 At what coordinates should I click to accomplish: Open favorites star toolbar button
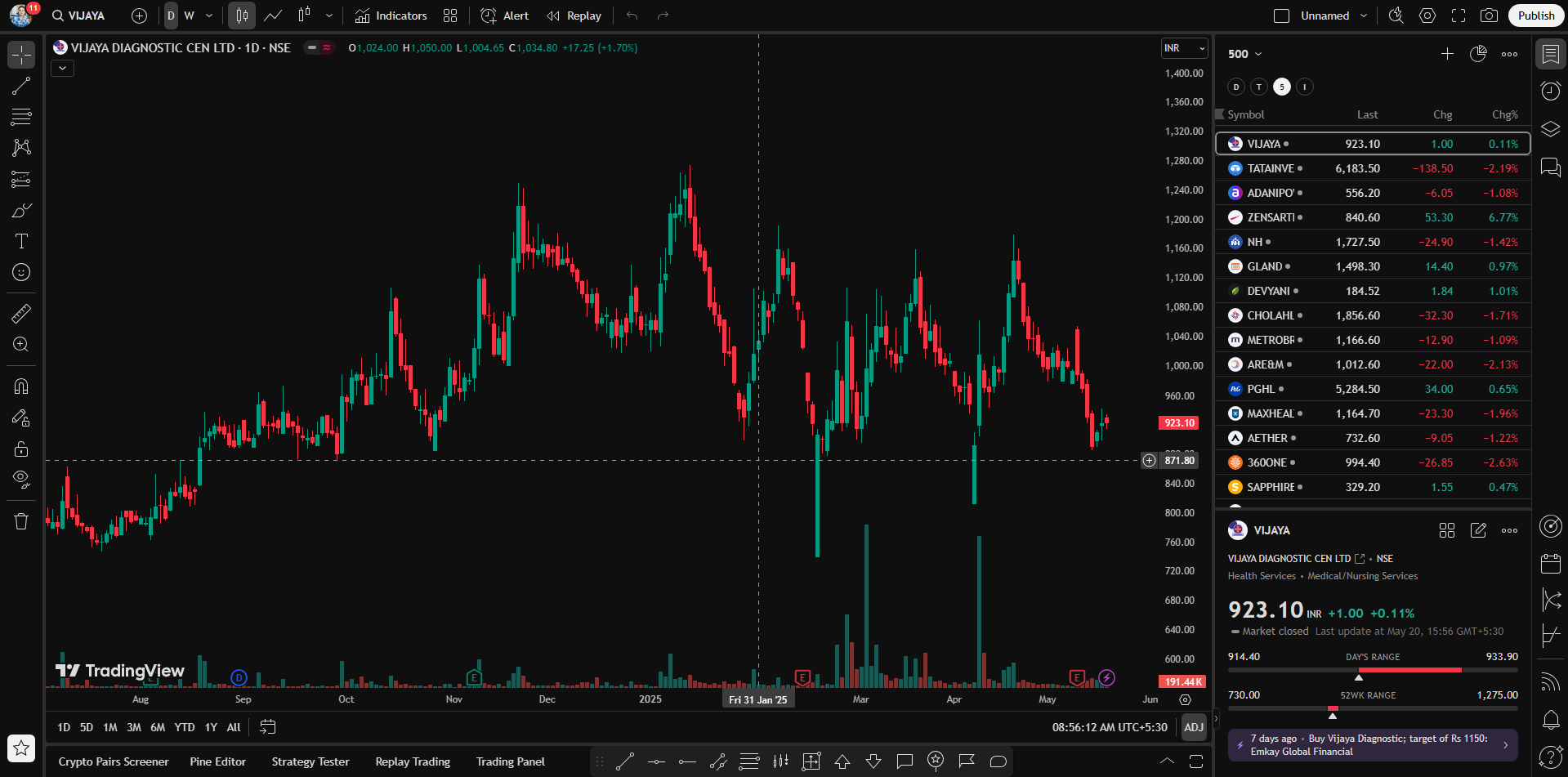(21, 748)
